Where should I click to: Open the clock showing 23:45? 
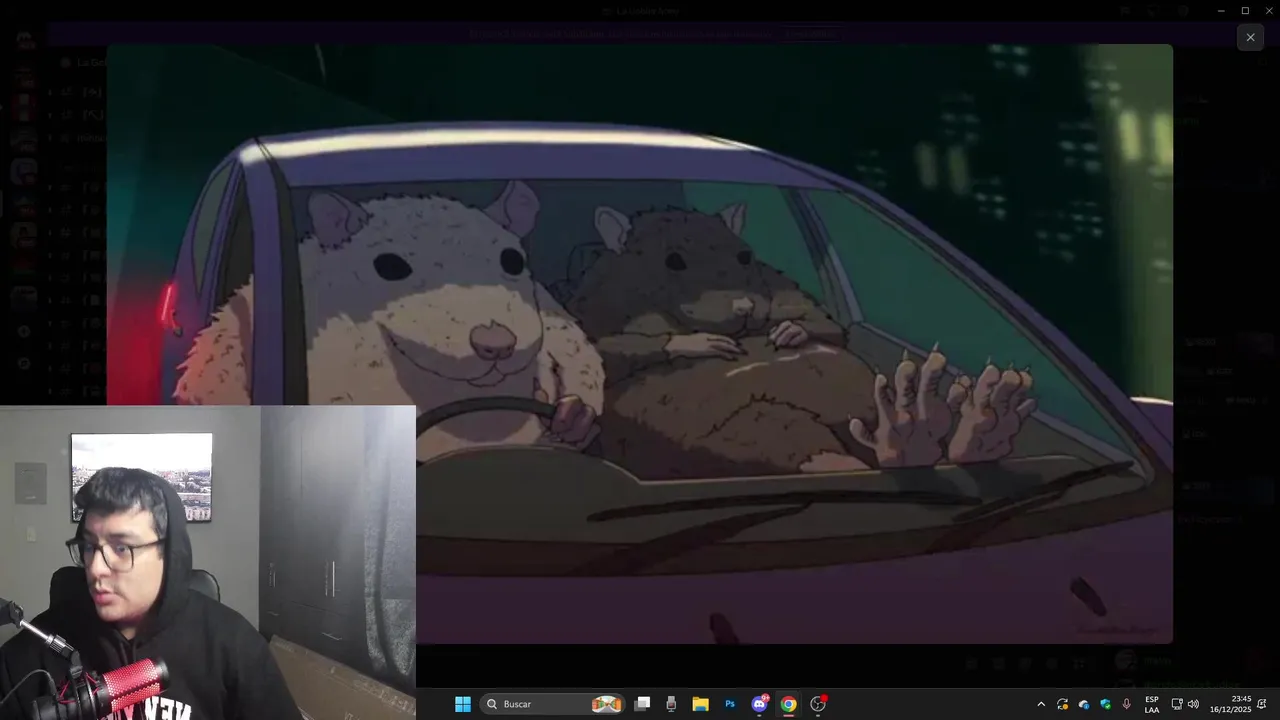tap(1230, 704)
